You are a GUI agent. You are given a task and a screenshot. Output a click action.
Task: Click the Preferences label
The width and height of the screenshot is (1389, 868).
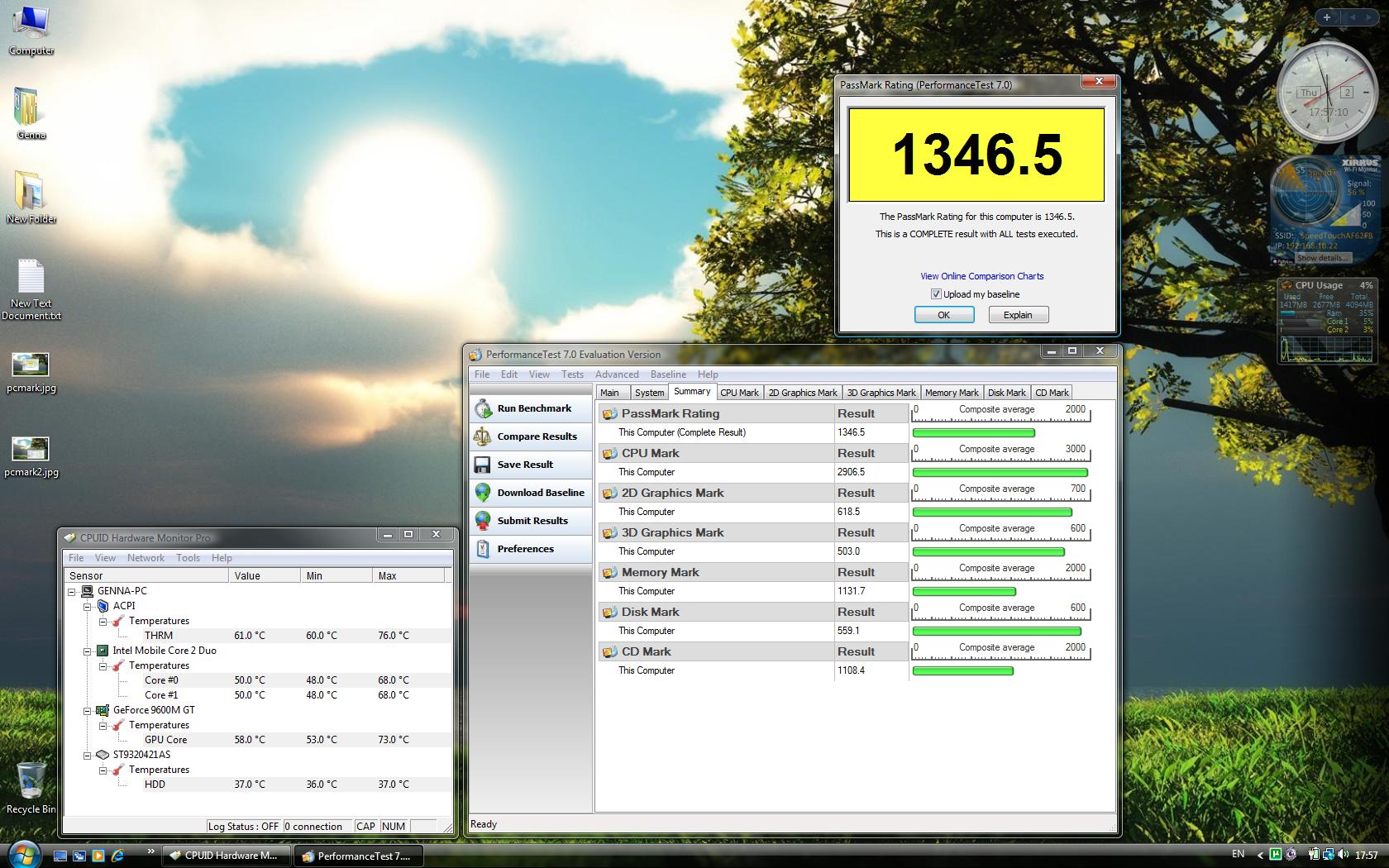525,549
